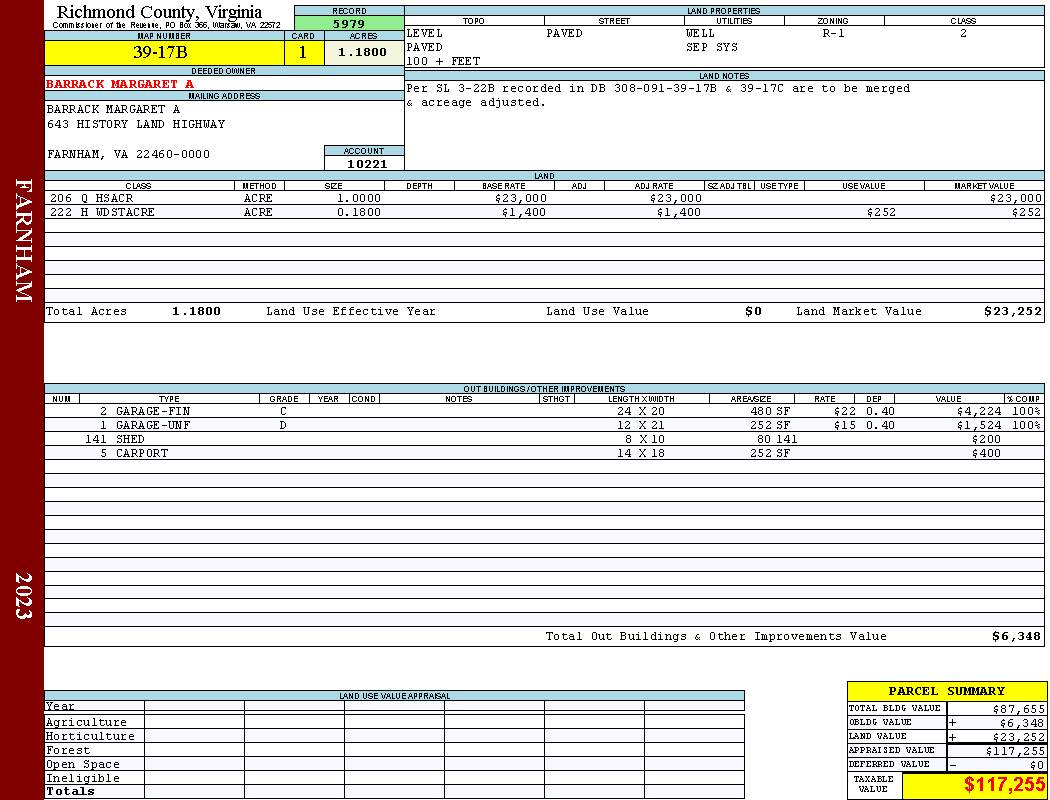Click deeded owner name BARRACK MARGARET A
Screen dimensions: 1050x800
[120, 84]
